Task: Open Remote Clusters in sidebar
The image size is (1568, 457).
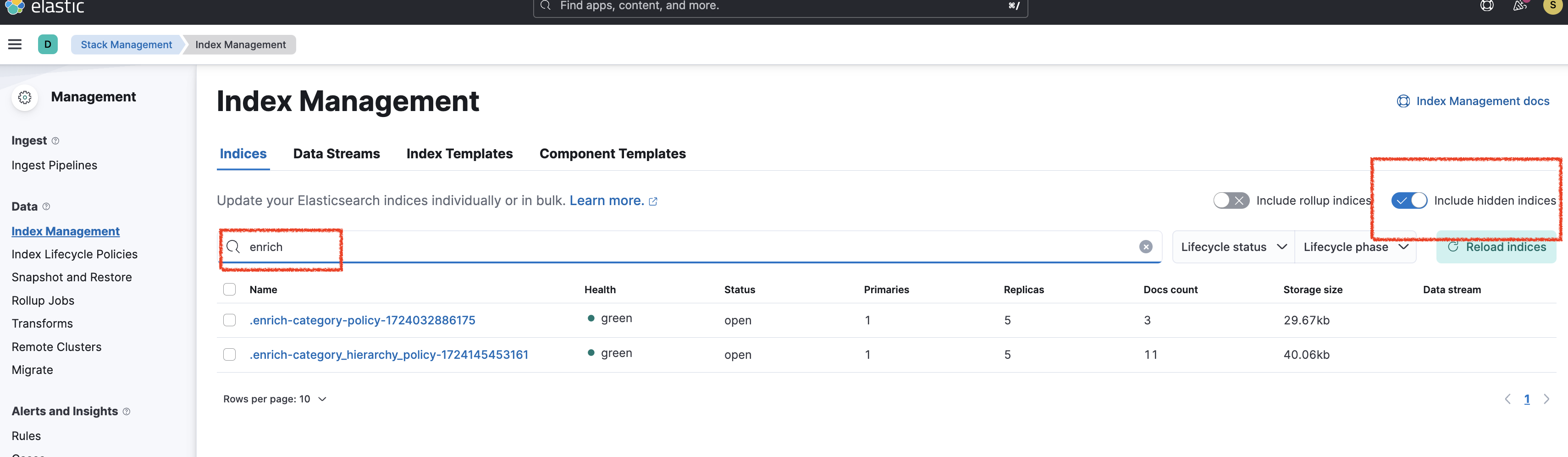Action: point(56,347)
